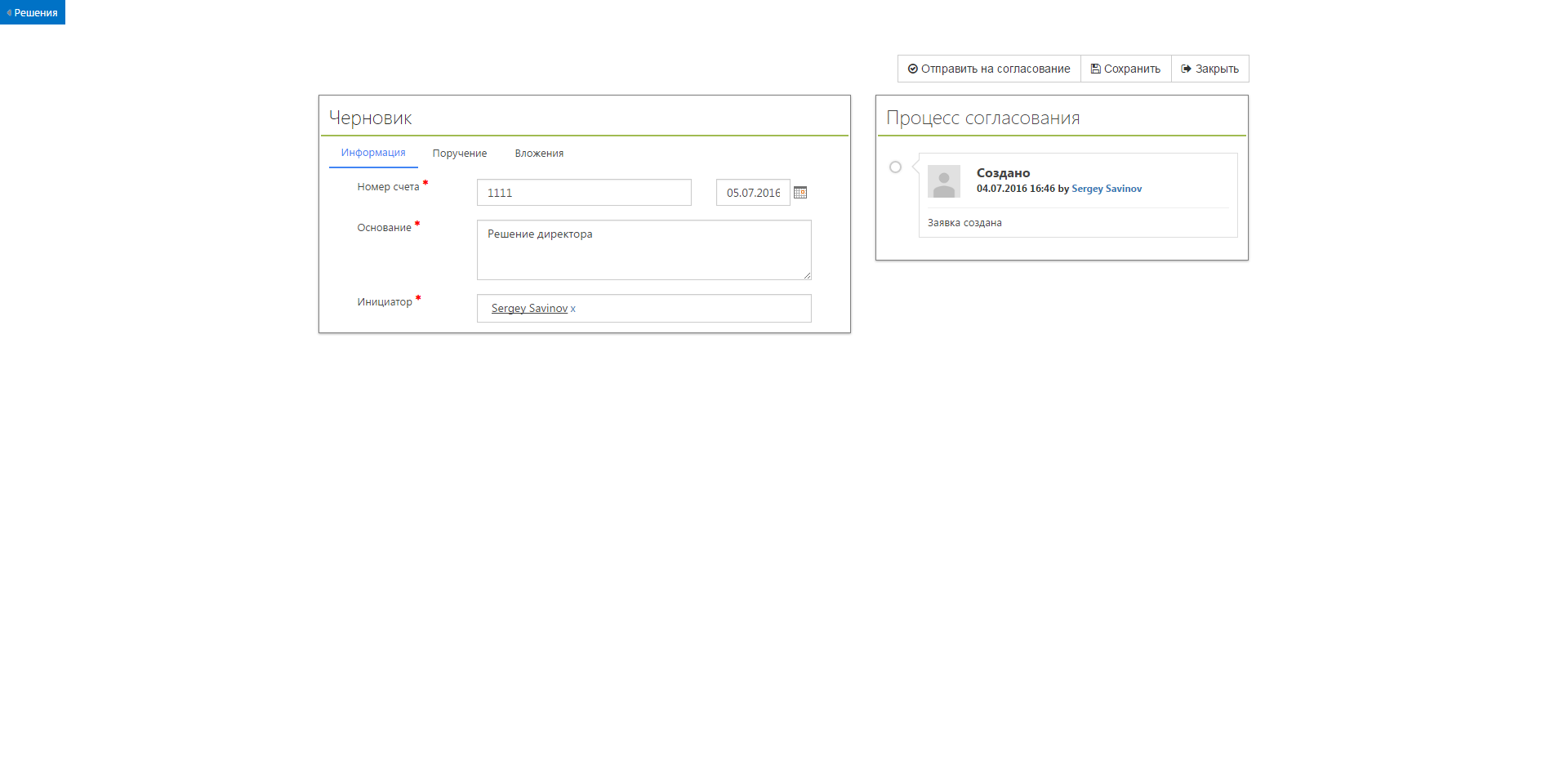
Task: Remove Sergey Savinov with the x
Action: pyautogui.click(x=573, y=309)
